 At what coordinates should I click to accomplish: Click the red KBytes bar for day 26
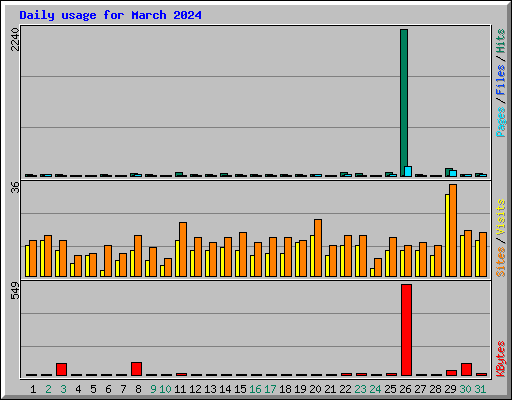[x=406, y=330]
